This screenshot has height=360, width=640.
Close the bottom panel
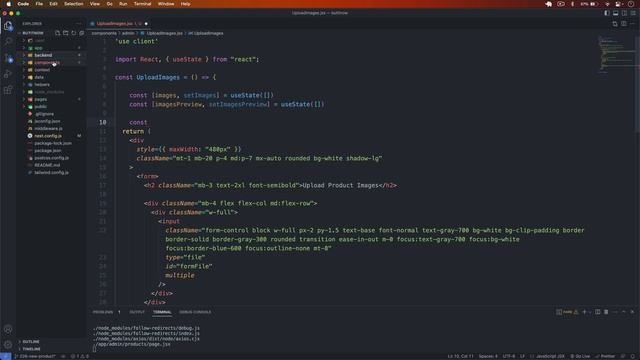pyautogui.click(x=632, y=312)
